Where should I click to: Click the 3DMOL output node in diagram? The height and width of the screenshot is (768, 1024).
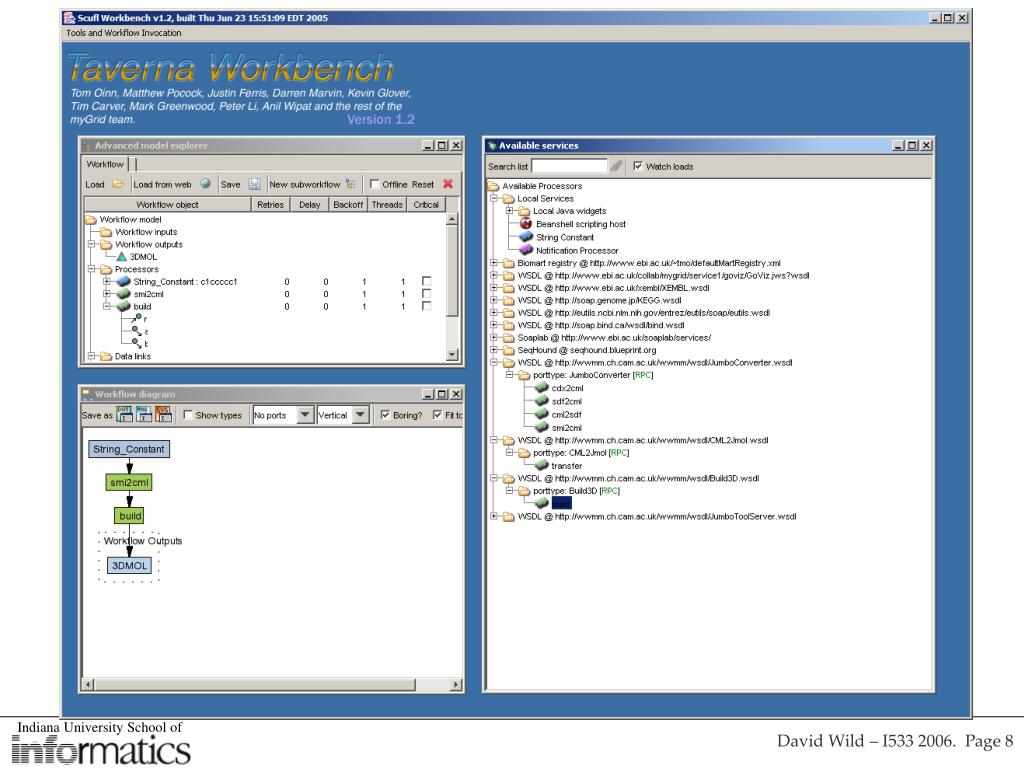(129, 566)
